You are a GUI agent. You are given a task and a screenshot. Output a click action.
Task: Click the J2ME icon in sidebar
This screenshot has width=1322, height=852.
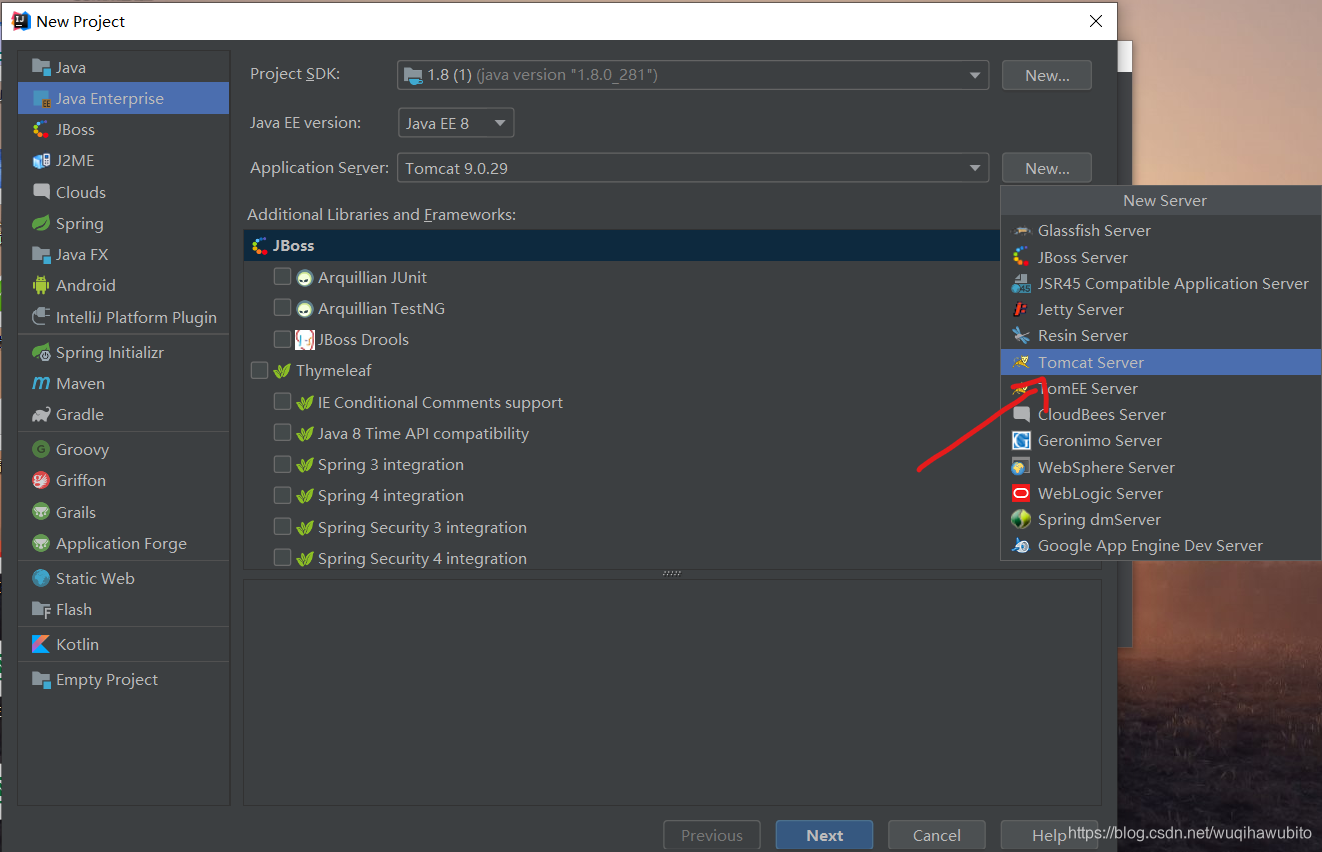[x=41, y=160]
